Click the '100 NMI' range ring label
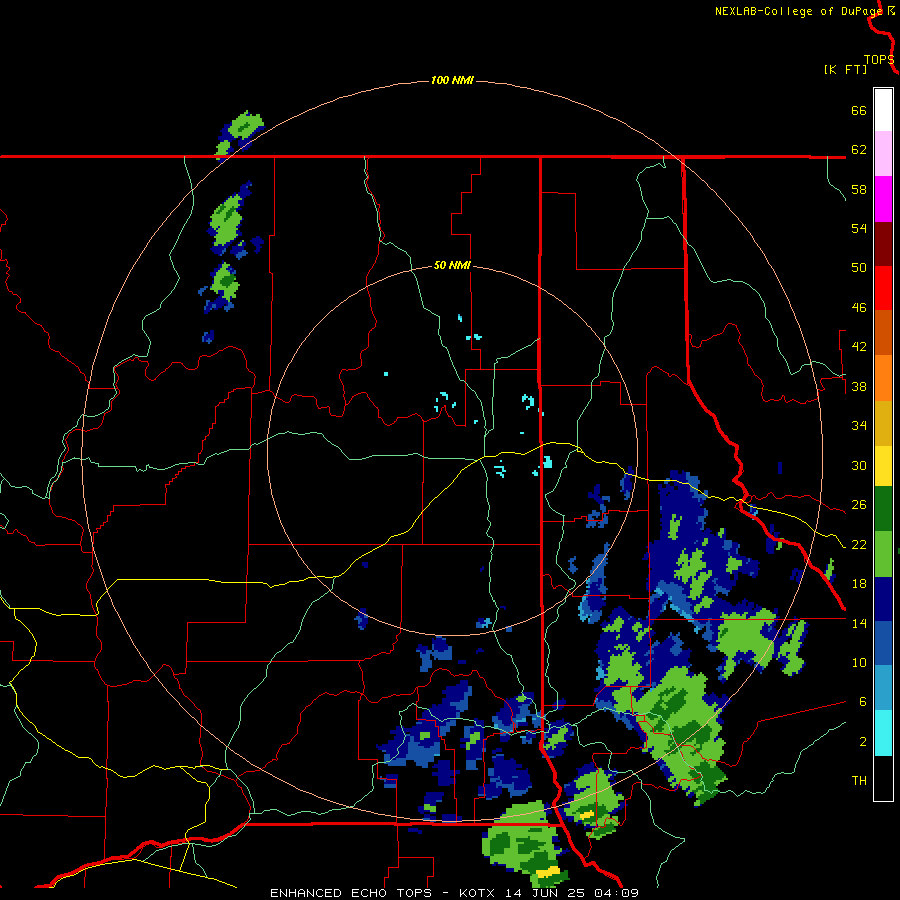Image resolution: width=900 pixels, height=900 pixels. point(452,80)
